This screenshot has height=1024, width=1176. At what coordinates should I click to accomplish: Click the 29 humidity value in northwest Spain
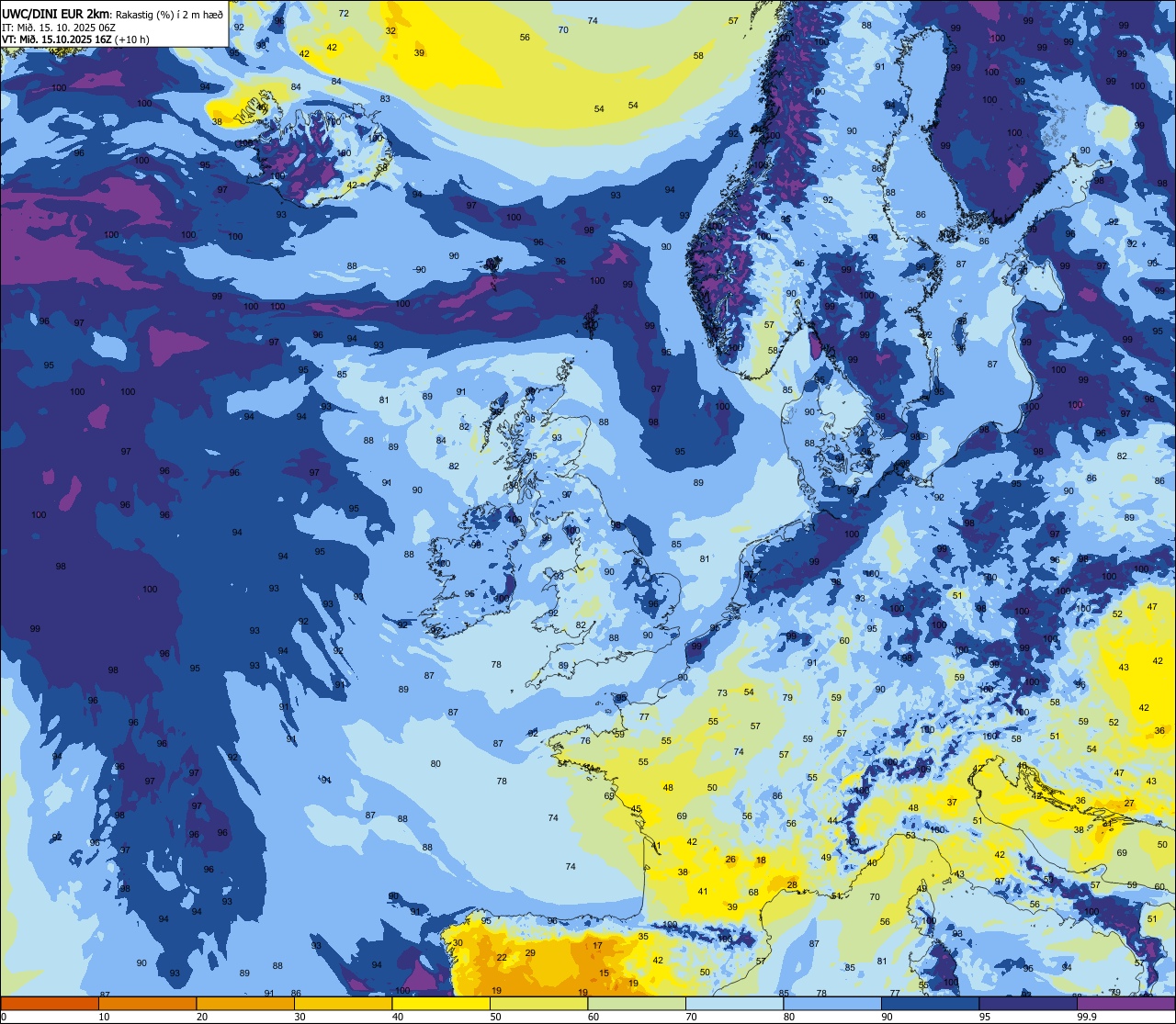[x=530, y=953]
